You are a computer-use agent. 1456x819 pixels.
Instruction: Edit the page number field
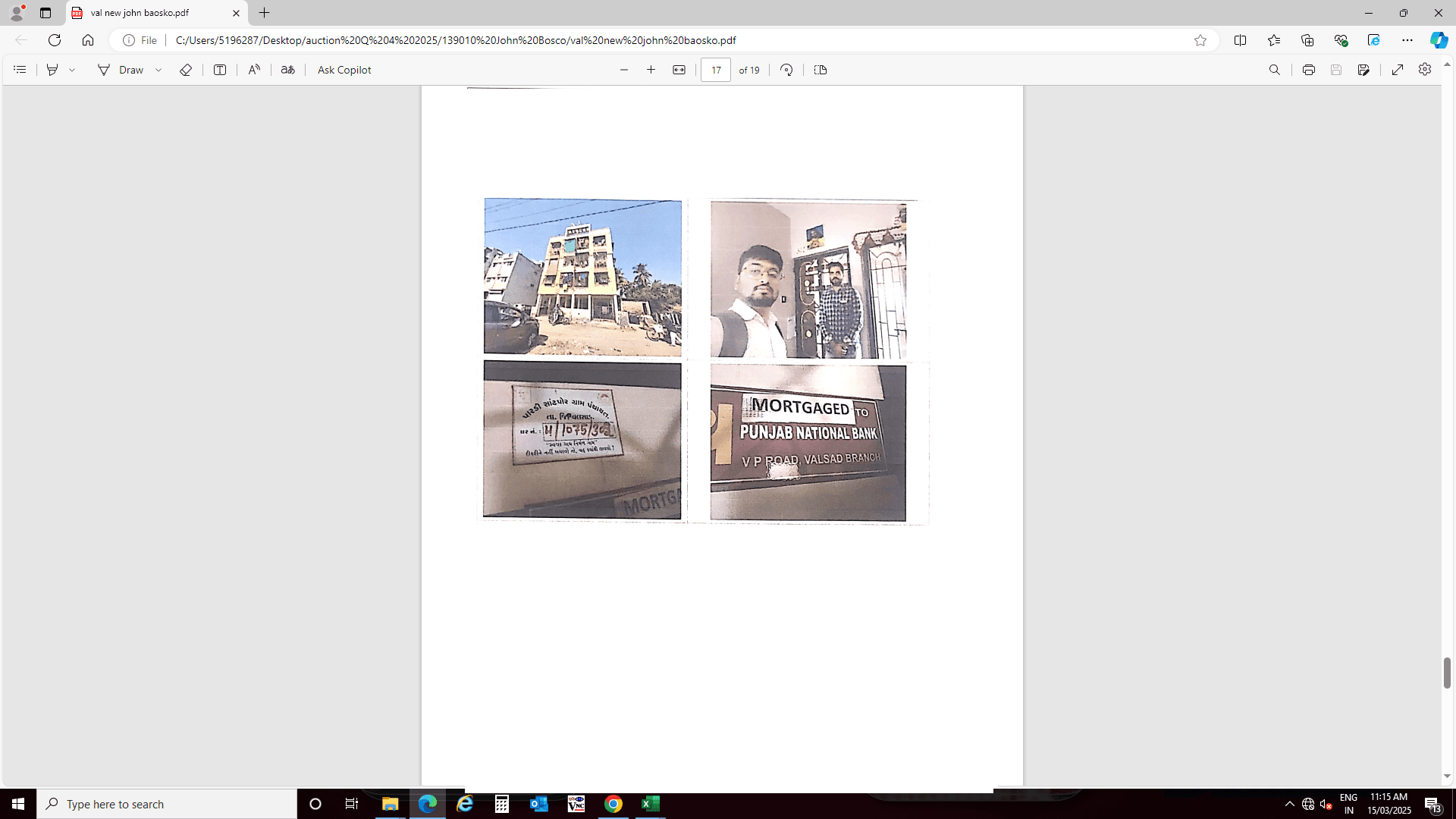(716, 70)
